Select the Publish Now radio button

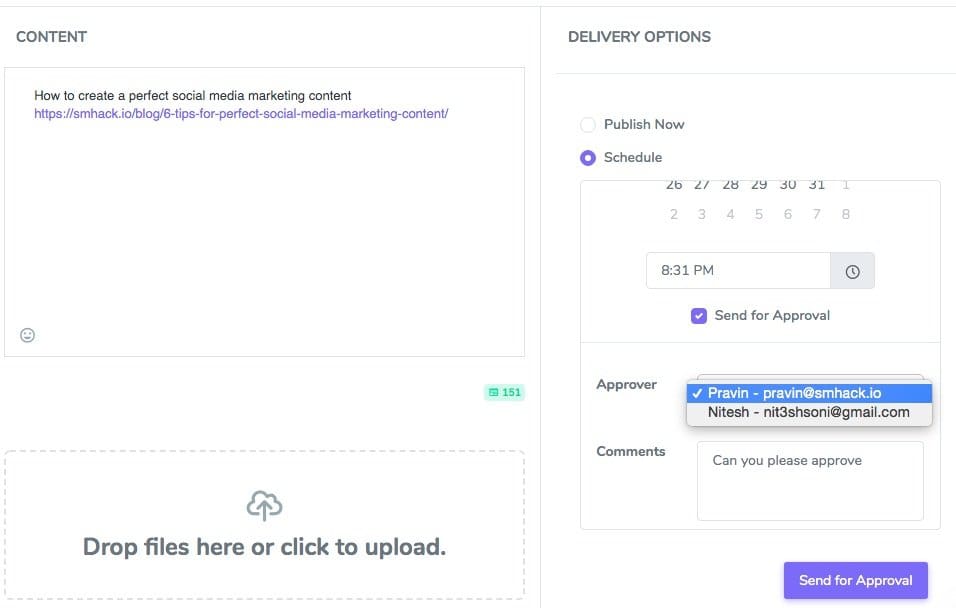tap(588, 125)
